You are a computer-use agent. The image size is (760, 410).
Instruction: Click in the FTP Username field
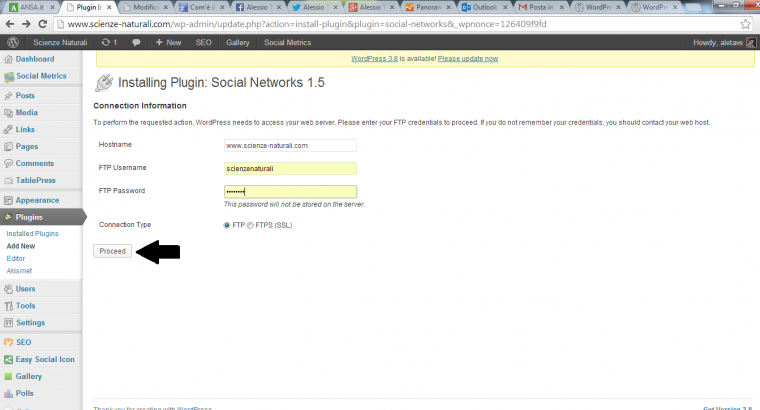290,169
